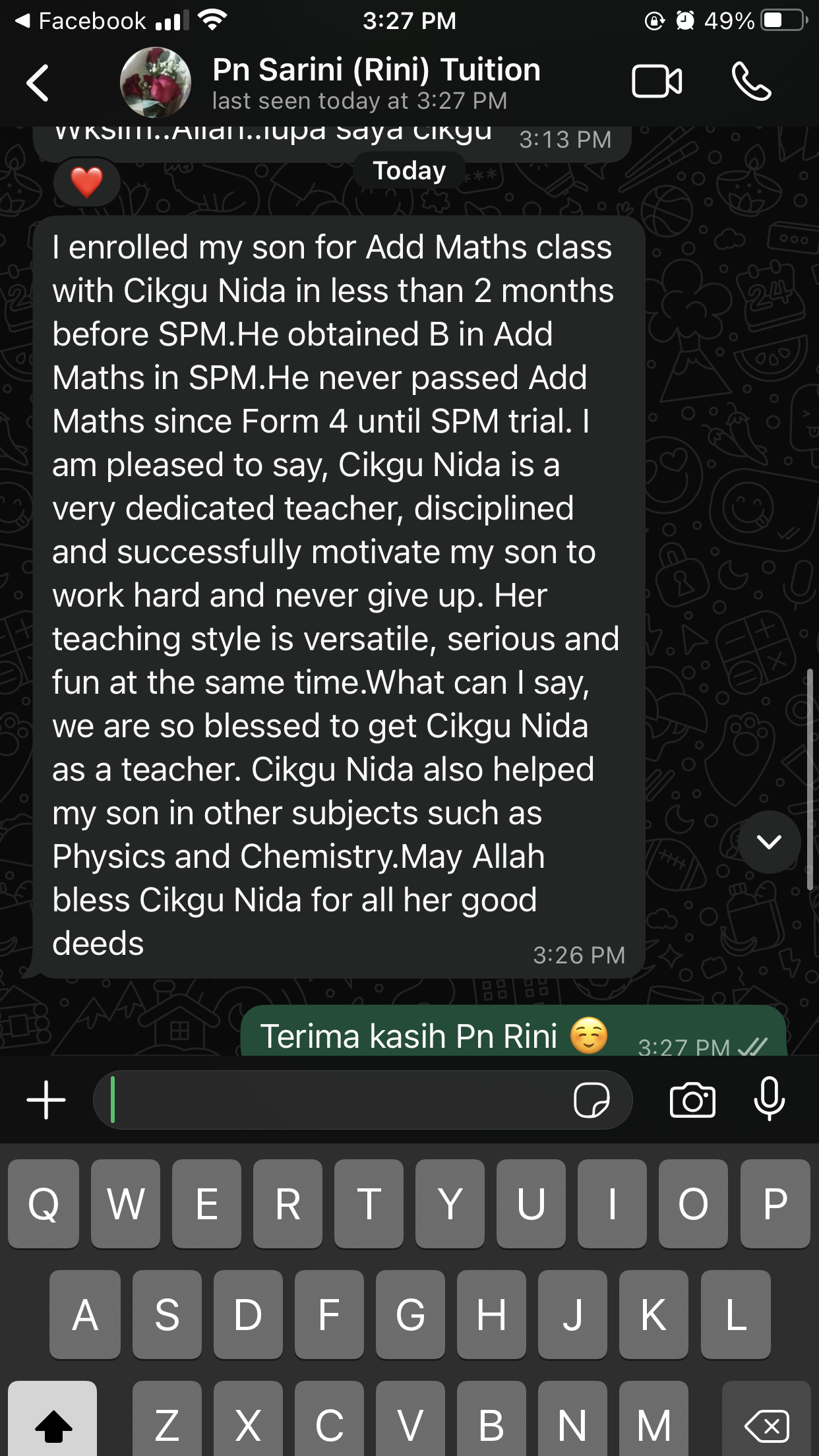Tap the red heart reaction
Screen dimensions: 819x1456
point(87,182)
